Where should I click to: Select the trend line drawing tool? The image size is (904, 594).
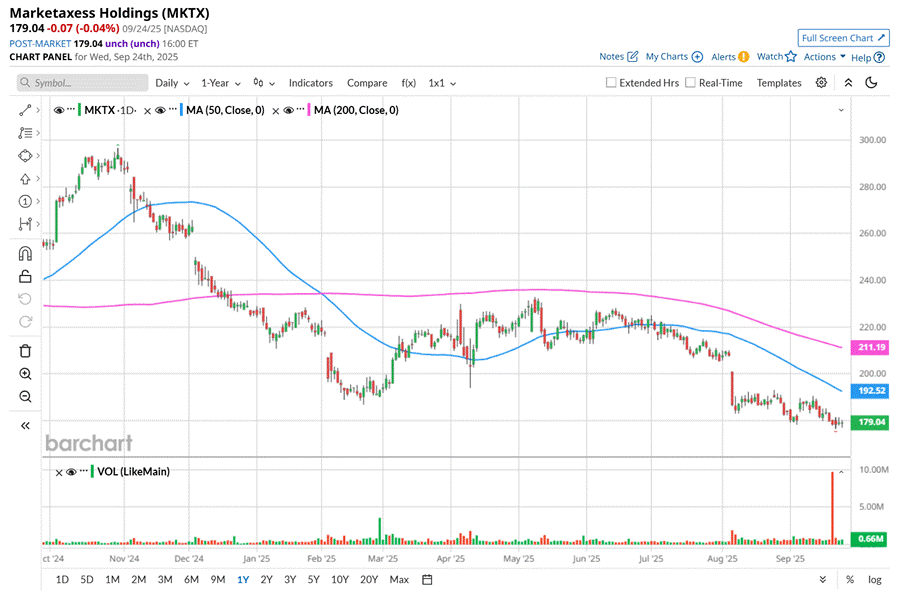pos(25,110)
